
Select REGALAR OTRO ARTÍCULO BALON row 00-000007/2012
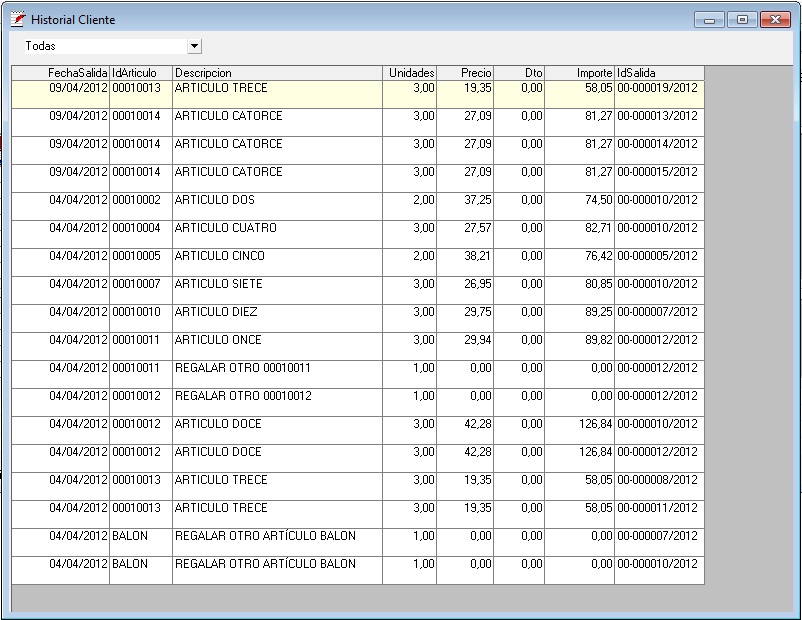[358, 542]
